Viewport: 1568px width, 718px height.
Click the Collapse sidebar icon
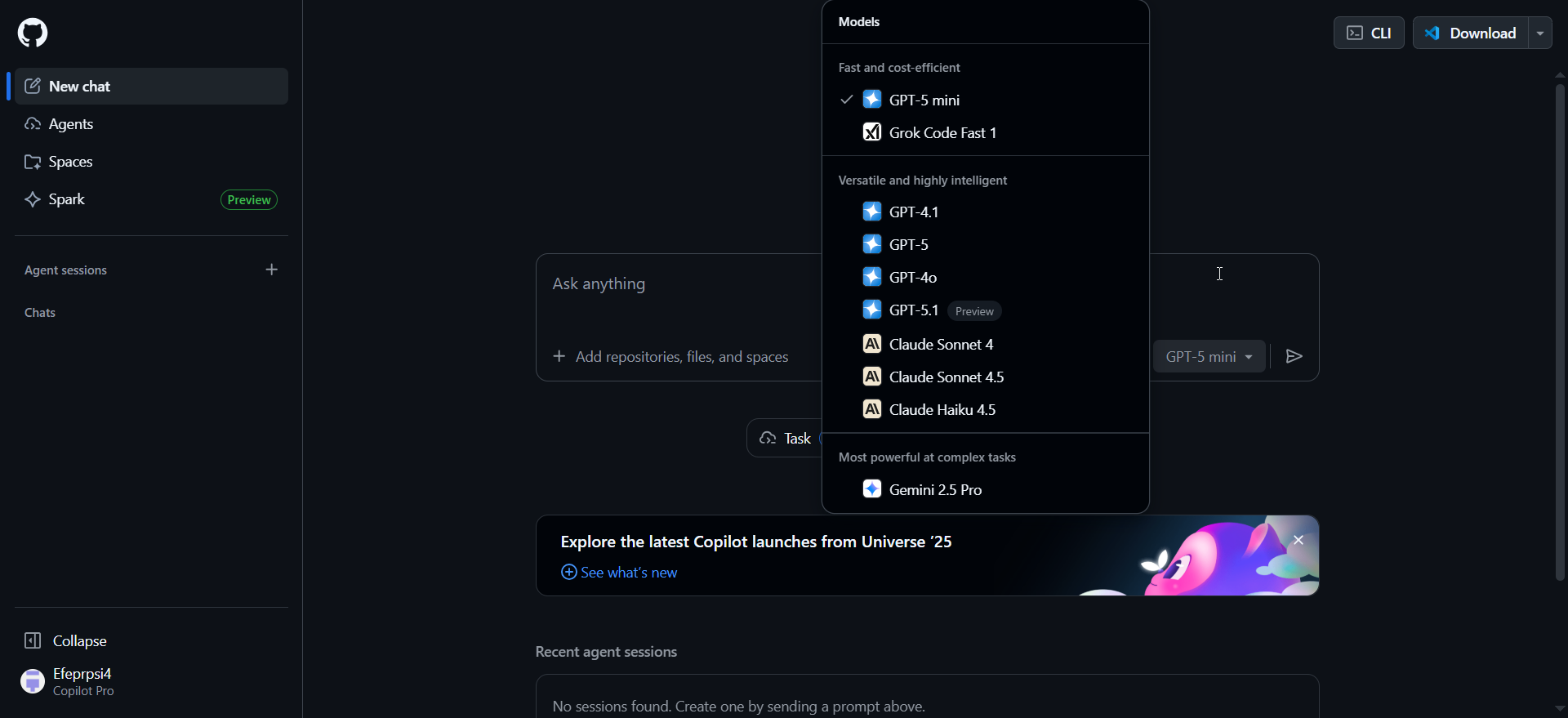coord(33,640)
